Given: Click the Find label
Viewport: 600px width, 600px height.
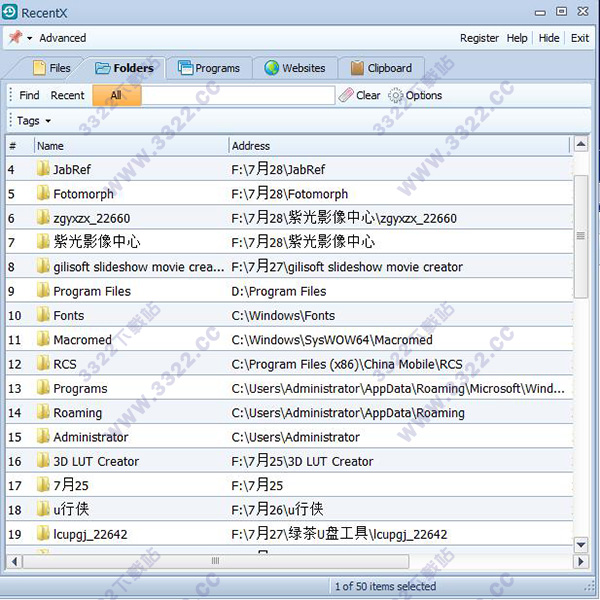Looking at the screenshot, I should pyautogui.click(x=29, y=95).
